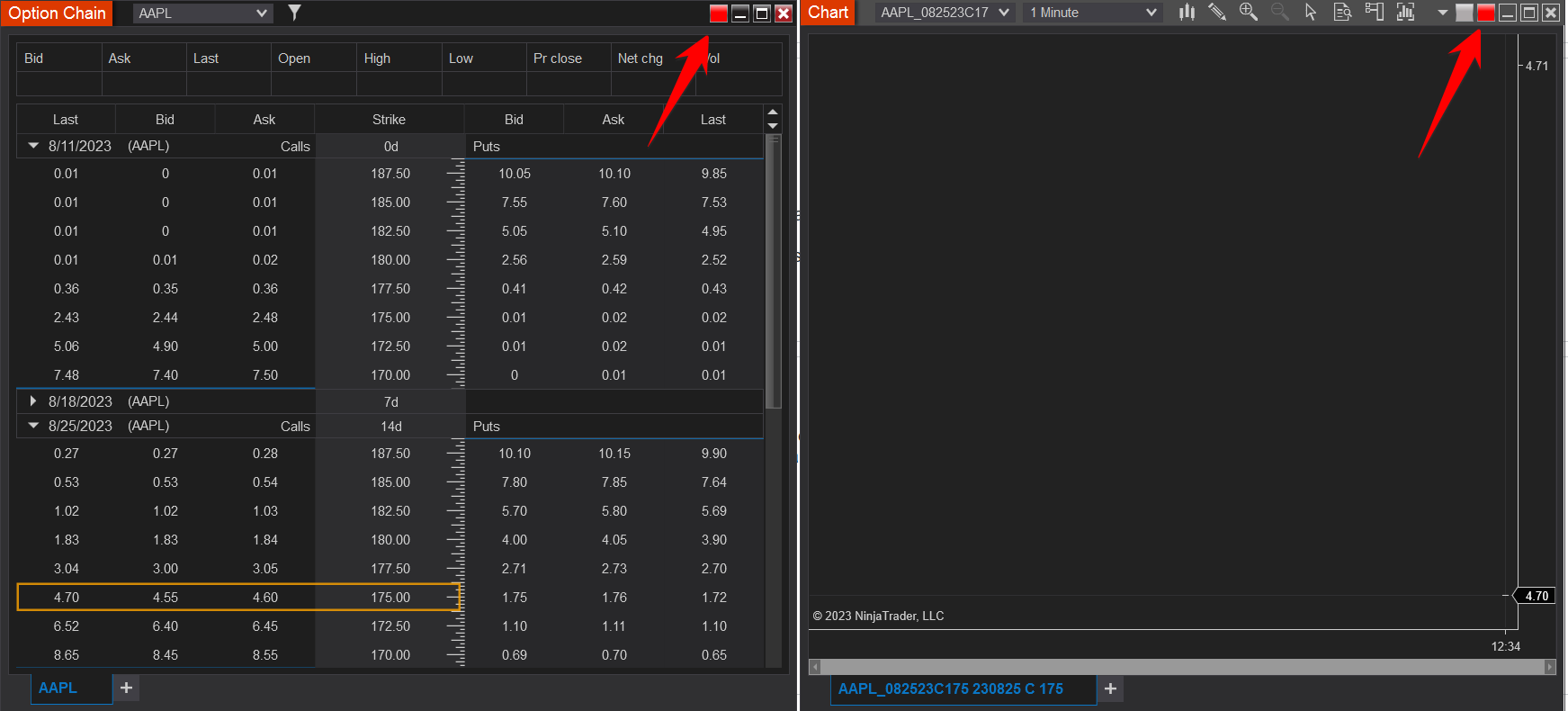Toggle the chart trader icon
This screenshot has width=1568, height=711.
(1374, 13)
